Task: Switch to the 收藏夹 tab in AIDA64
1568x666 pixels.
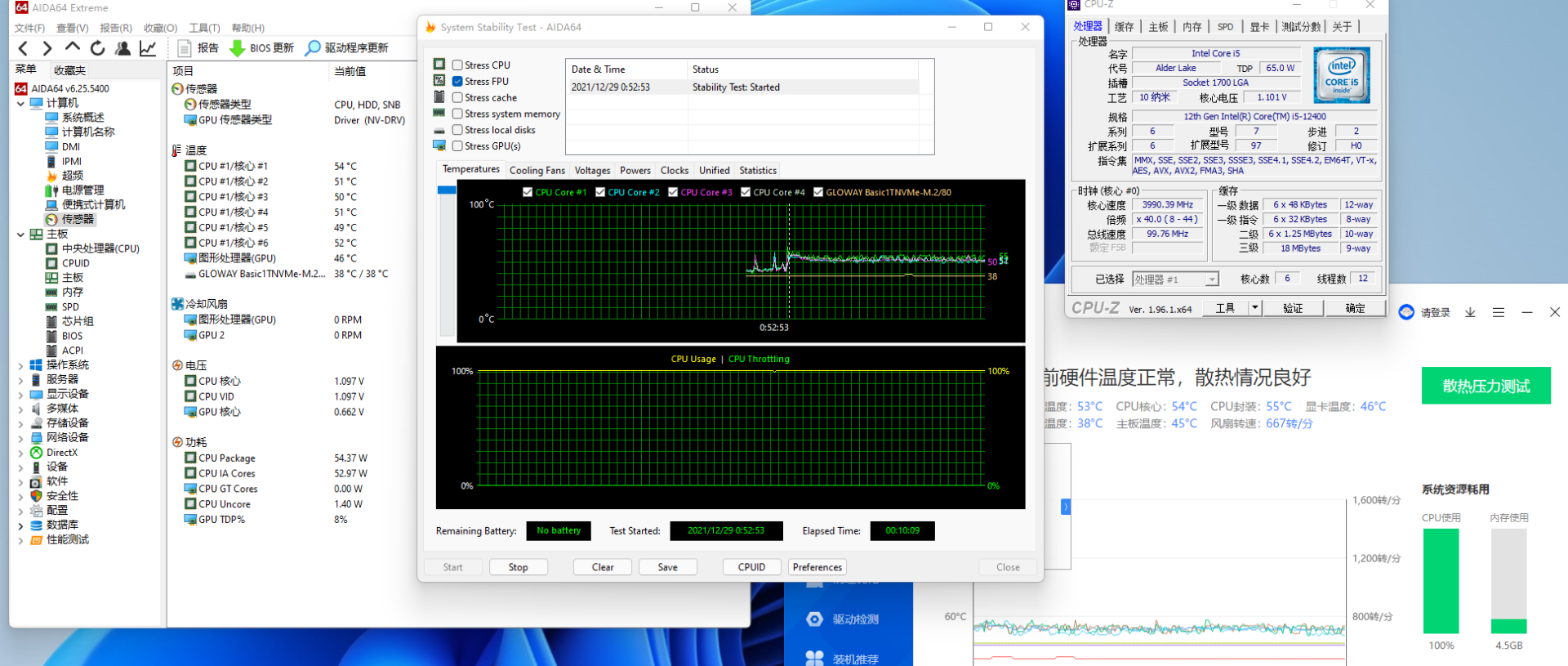Action: click(69, 70)
